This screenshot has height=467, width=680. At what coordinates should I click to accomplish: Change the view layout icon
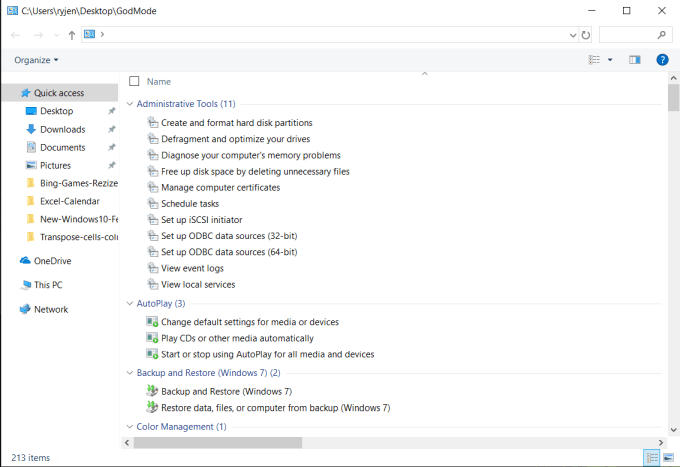594,59
